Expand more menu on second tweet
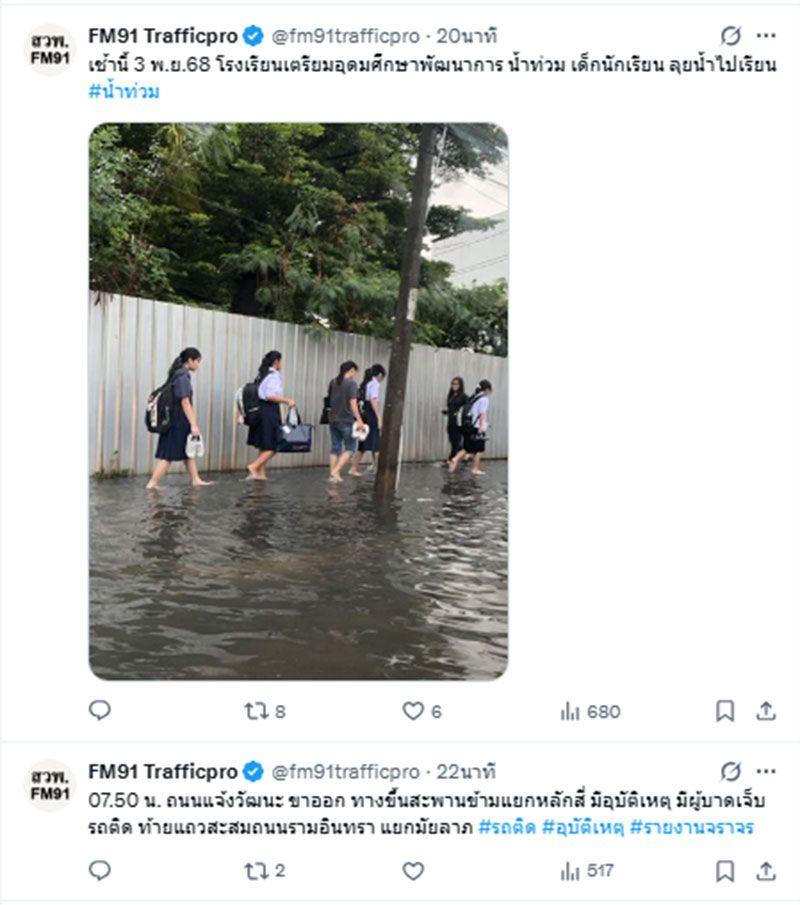The width and height of the screenshot is (800, 905). coord(766,772)
